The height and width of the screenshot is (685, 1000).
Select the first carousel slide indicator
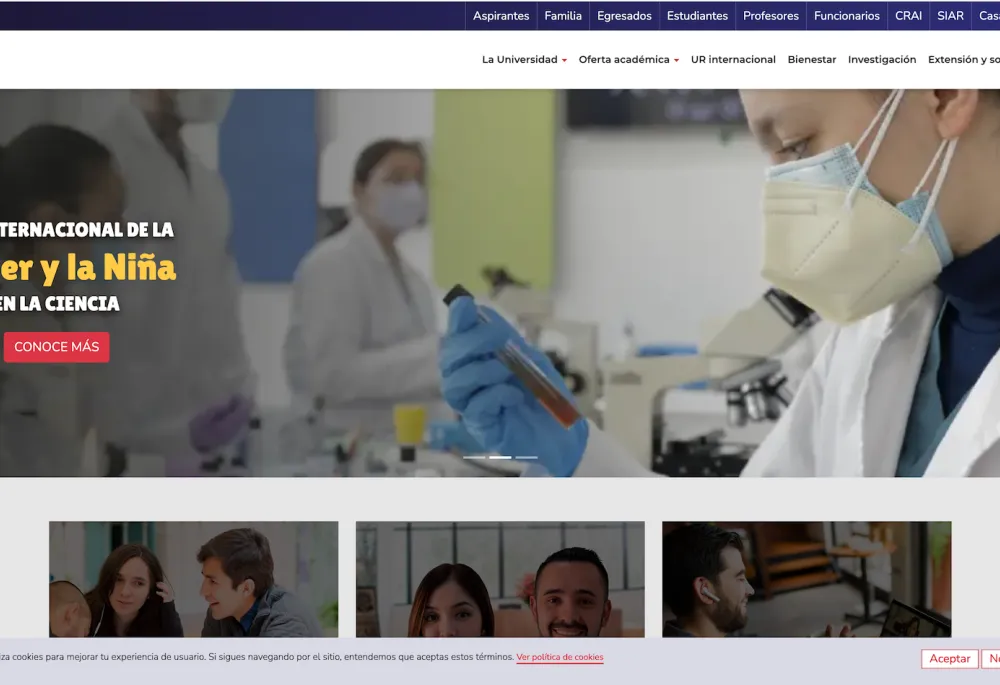(474, 457)
